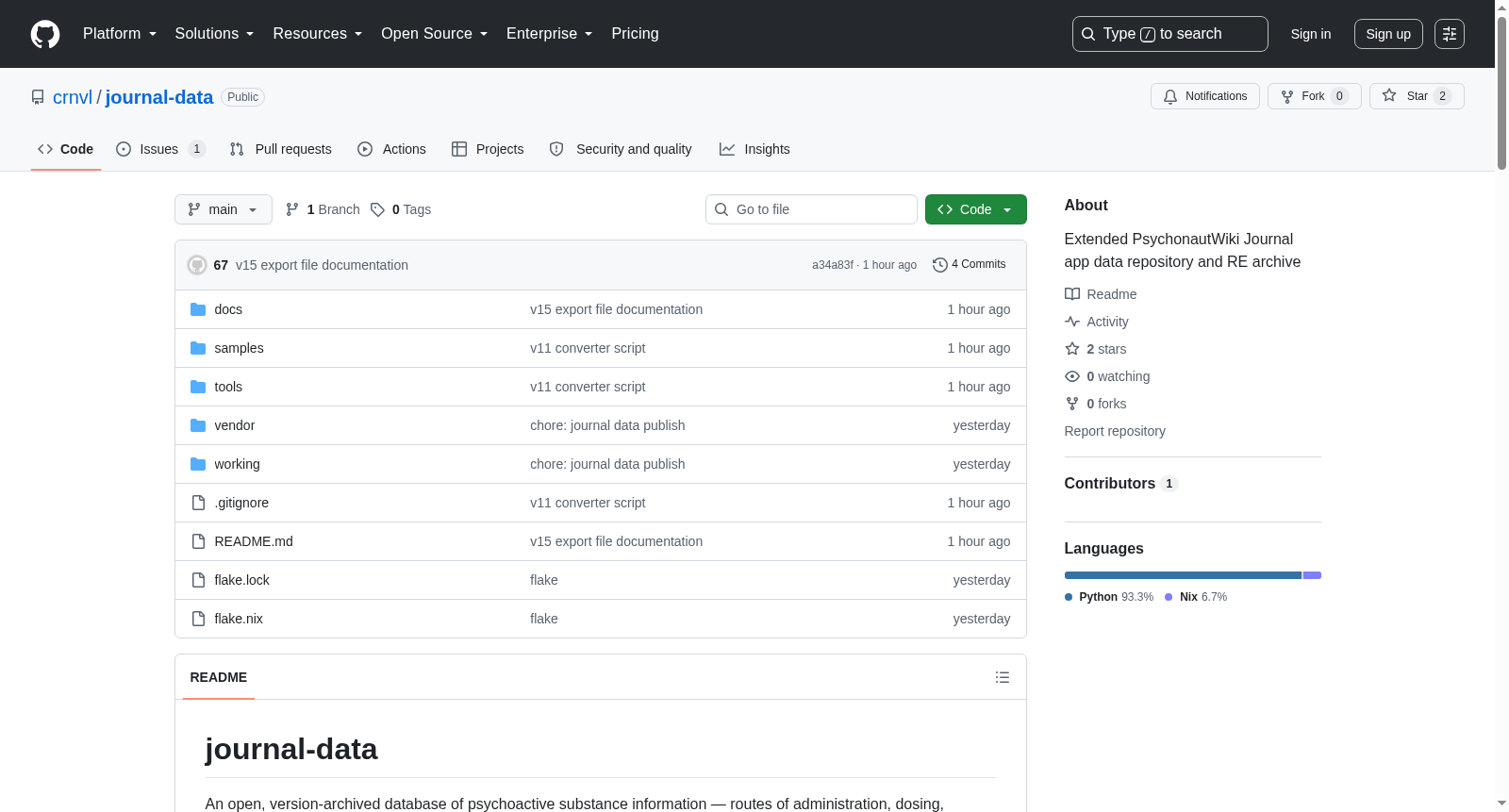Open the Projects tab
Viewport: 1509px width, 812px height.
click(488, 149)
